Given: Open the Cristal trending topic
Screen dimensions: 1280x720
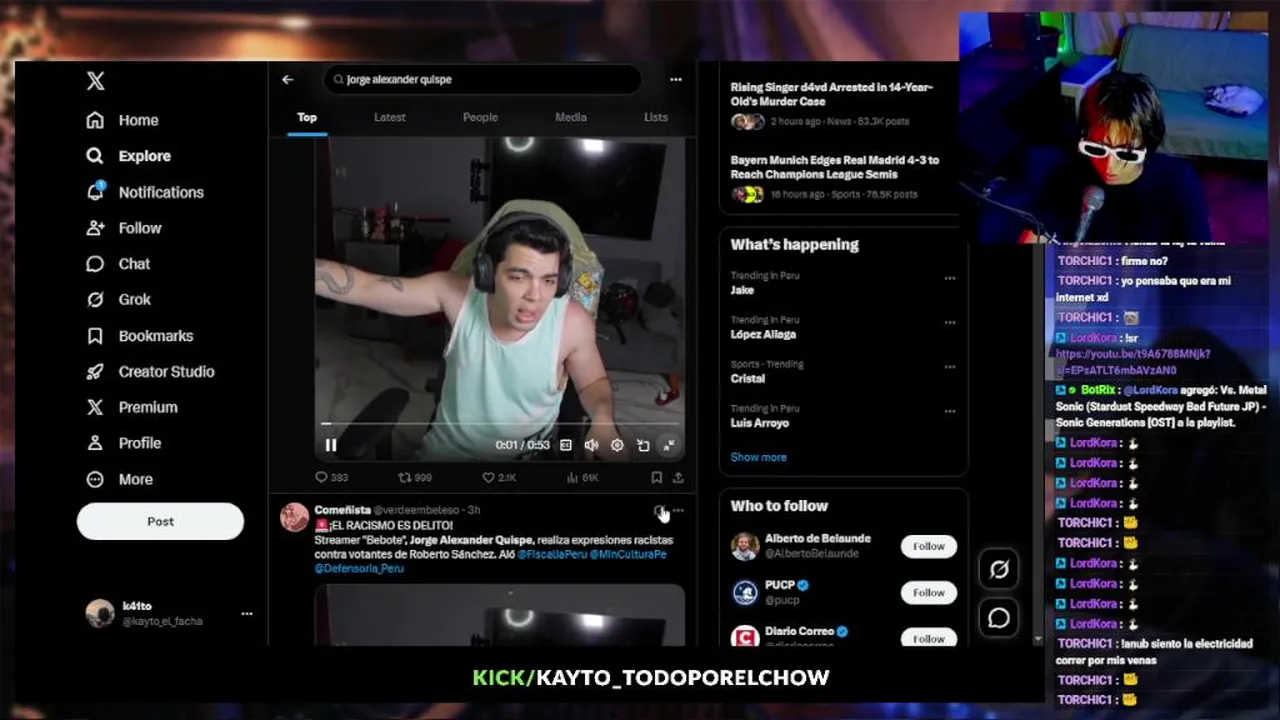Looking at the screenshot, I should click(x=747, y=379).
